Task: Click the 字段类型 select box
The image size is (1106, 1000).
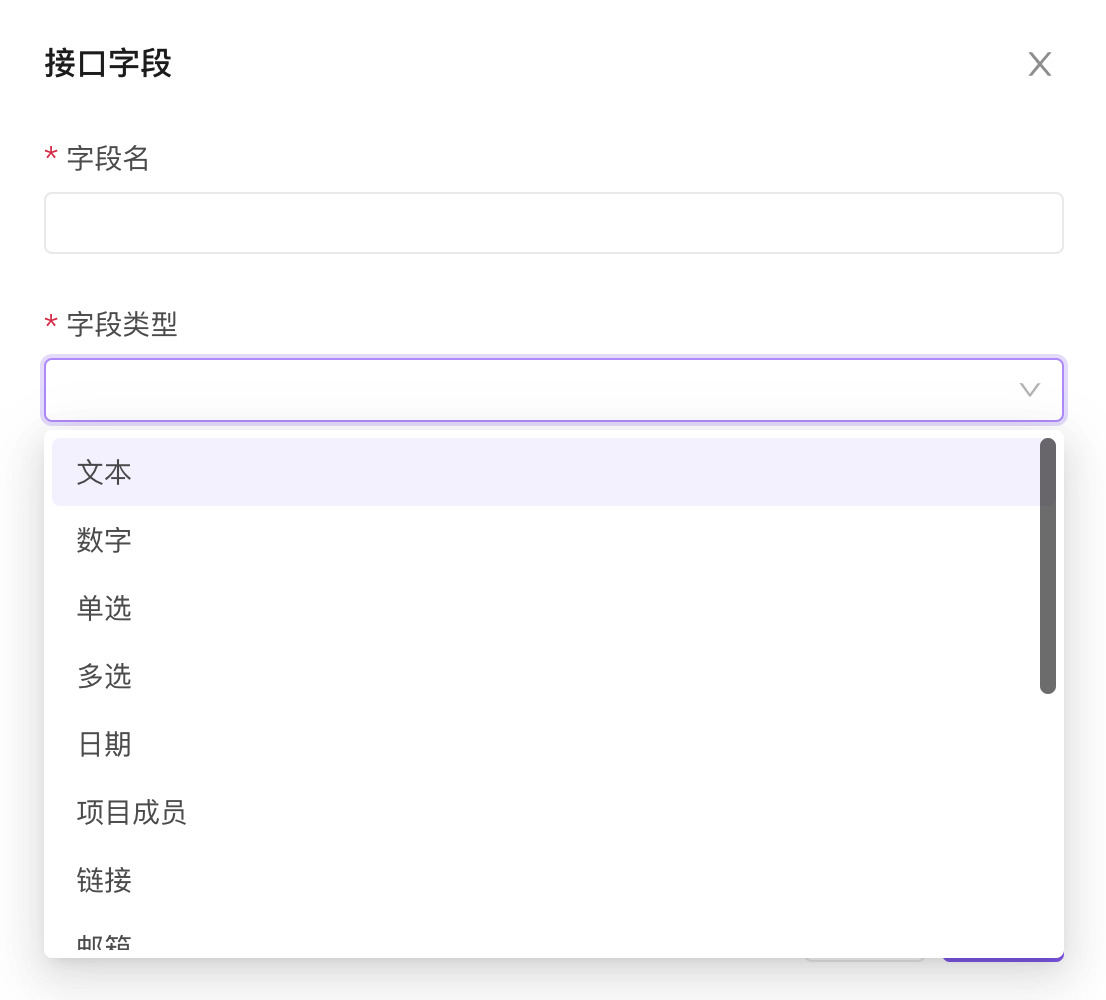Action: [x=530, y=390]
